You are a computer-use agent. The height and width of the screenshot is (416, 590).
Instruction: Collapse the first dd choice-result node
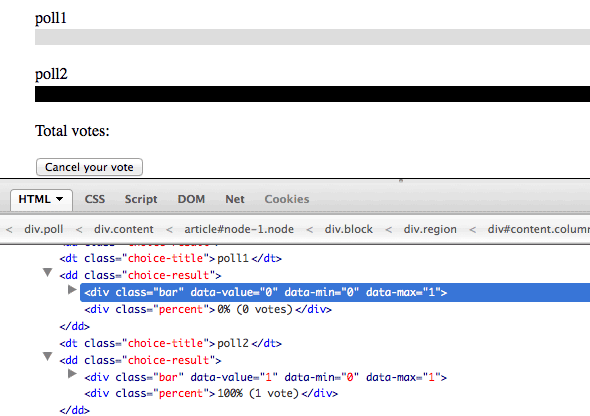47,272
